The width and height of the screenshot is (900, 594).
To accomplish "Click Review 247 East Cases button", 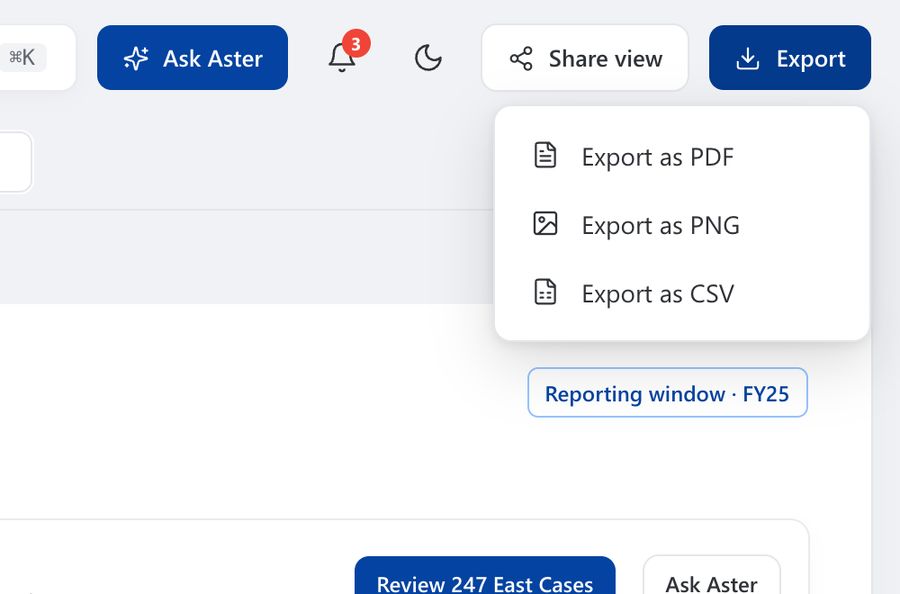I will coord(485,576).
